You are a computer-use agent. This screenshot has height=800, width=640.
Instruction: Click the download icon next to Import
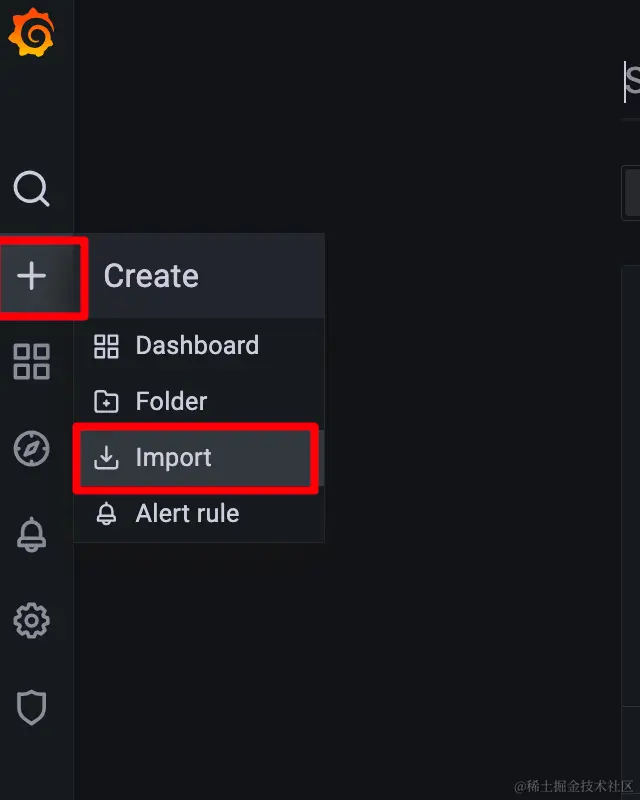(107, 457)
